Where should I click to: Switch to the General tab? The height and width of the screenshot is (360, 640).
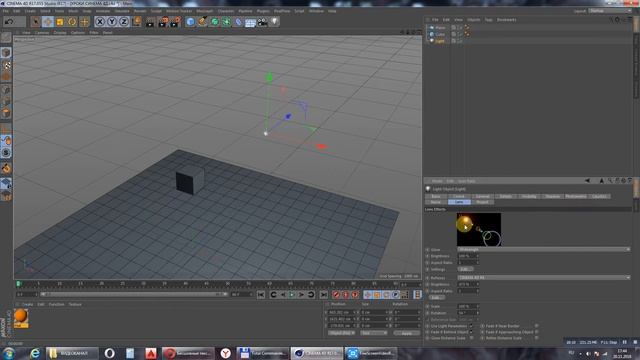click(482, 196)
